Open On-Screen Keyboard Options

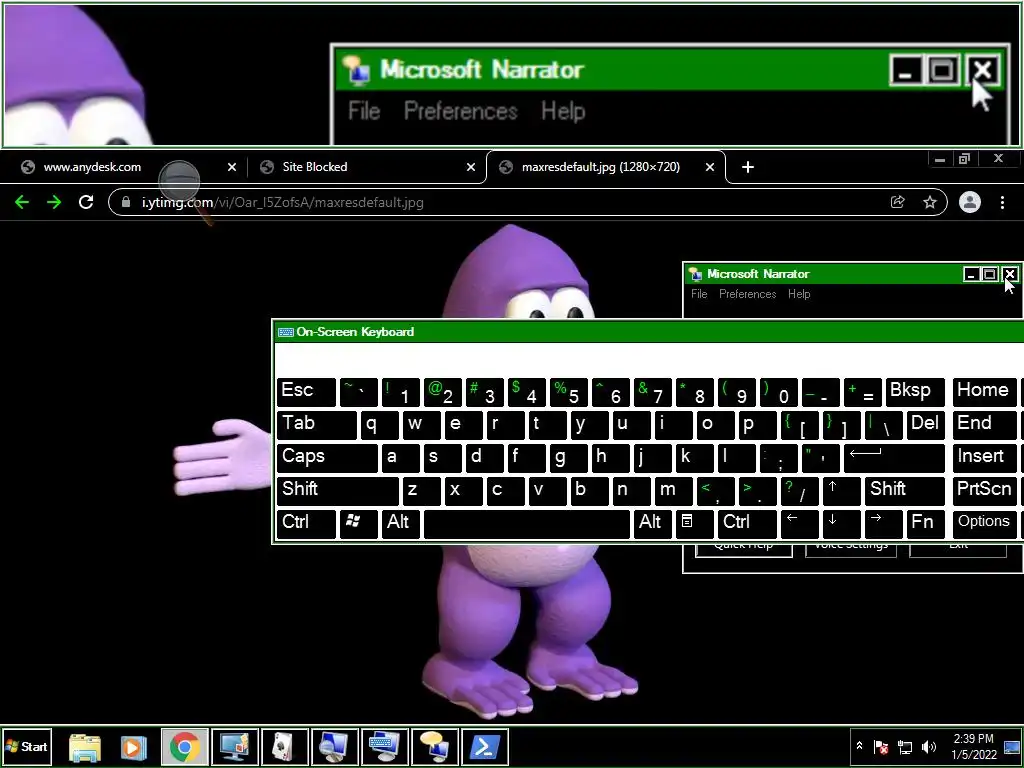pos(984,524)
